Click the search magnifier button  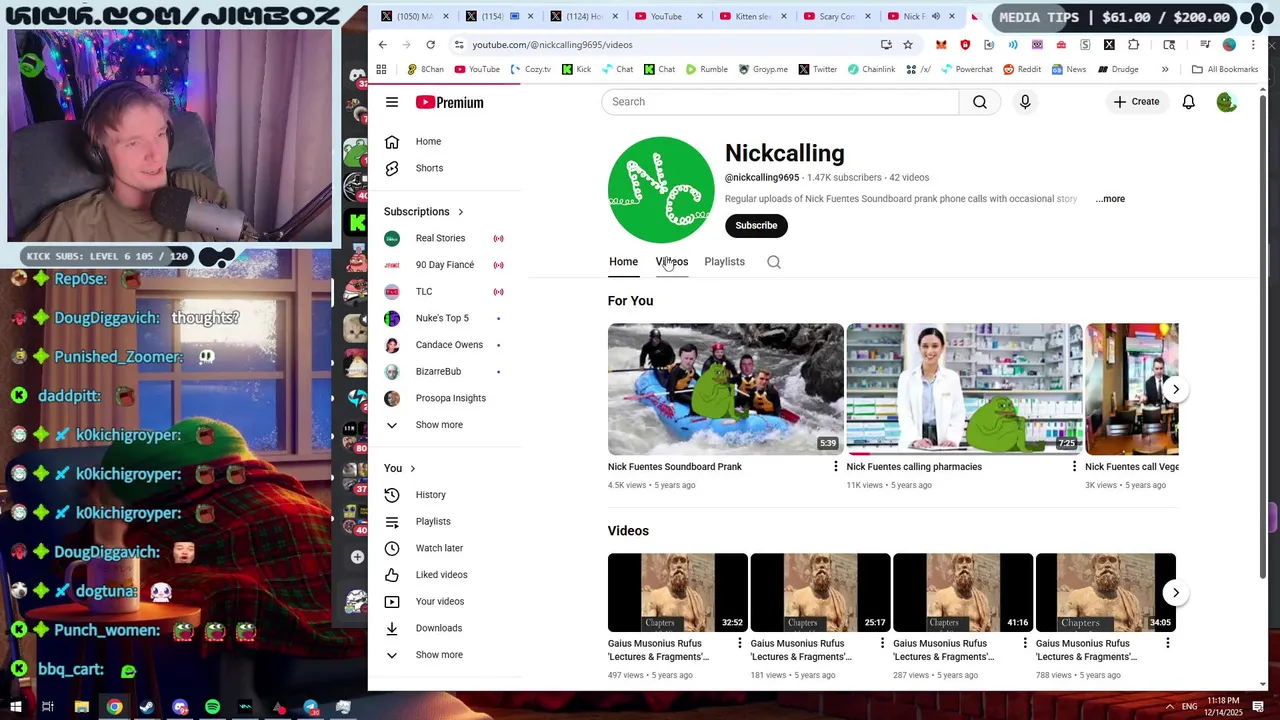pyautogui.click(x=980, y=102)
